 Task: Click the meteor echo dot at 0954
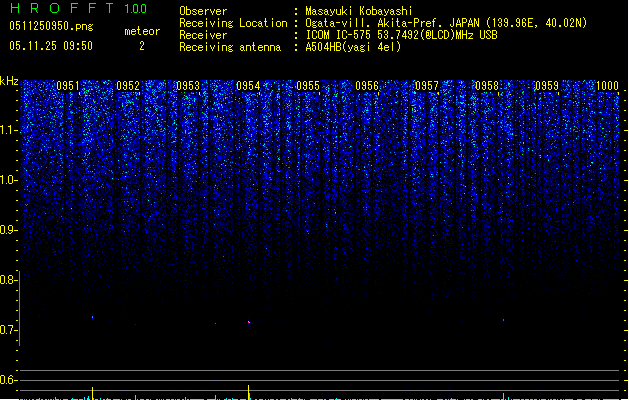[x=249, y=322]
